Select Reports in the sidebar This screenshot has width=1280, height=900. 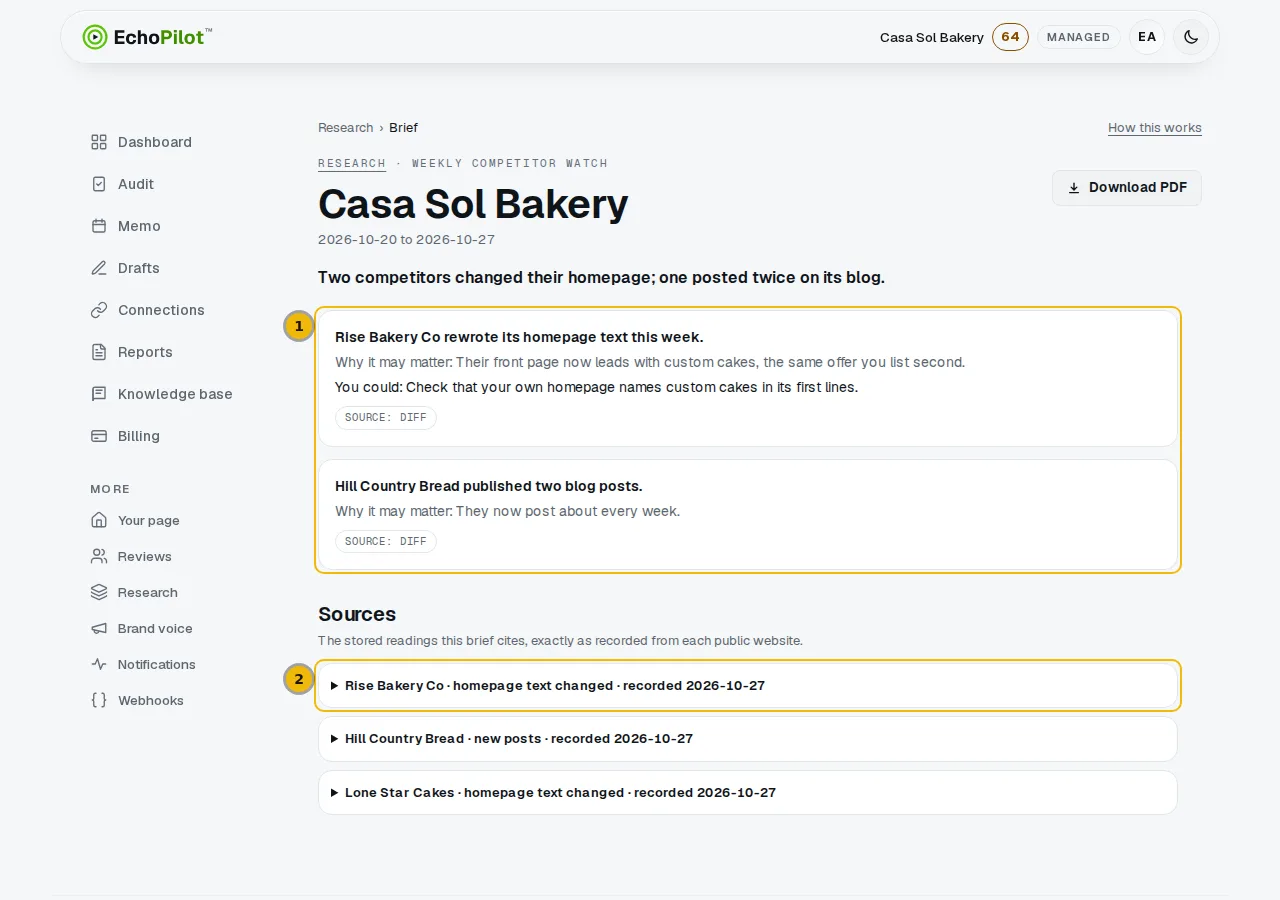[x=145, y=352]
